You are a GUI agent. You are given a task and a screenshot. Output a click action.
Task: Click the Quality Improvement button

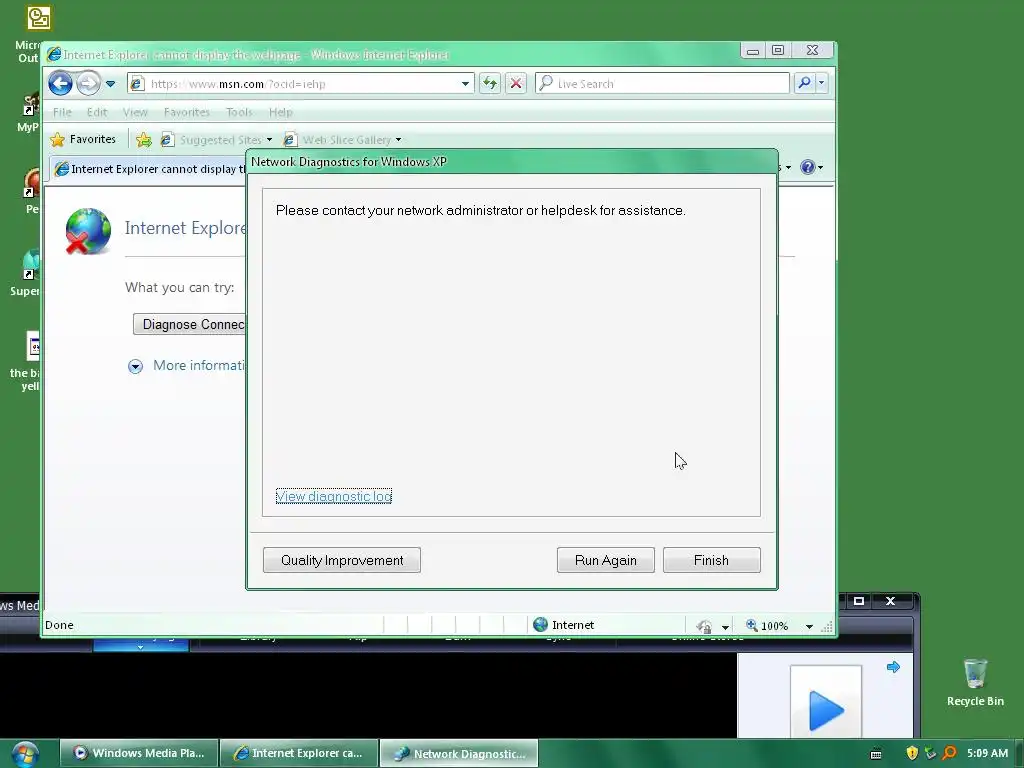coord(342,560)
